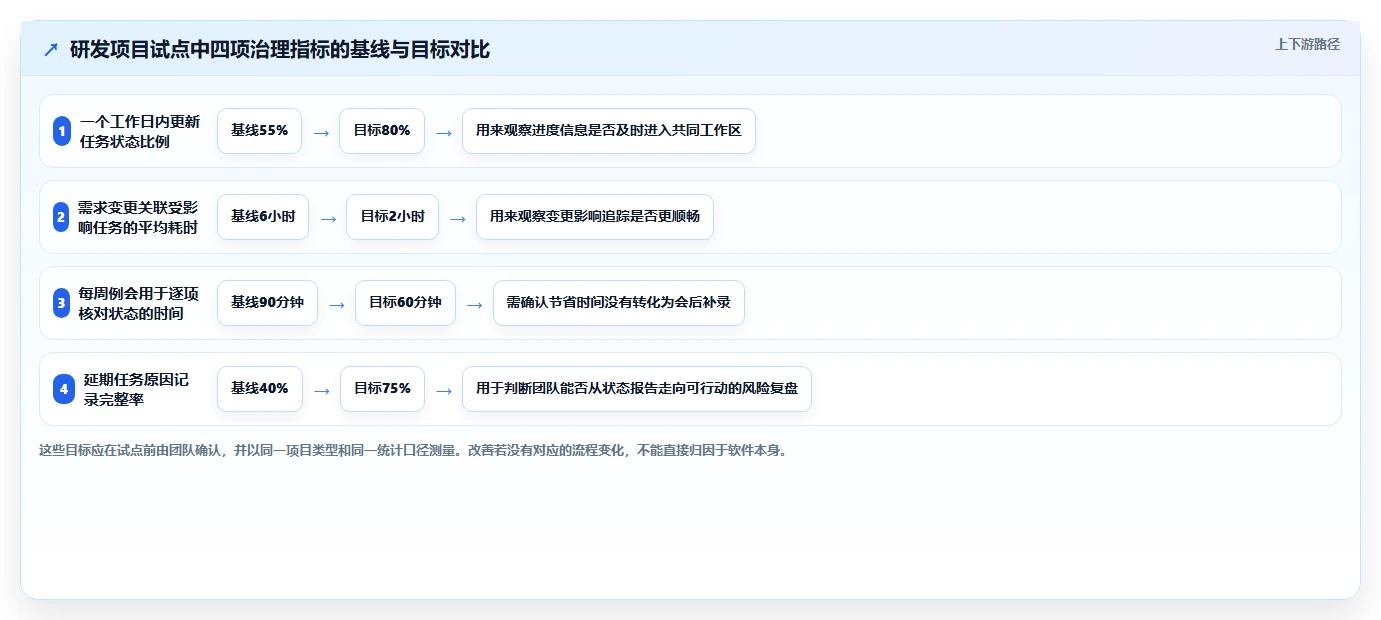1381x620 pixels.
Task: Click the 用来观察变更影响追踪是否更顺畅 box
Action: (595, 217)
